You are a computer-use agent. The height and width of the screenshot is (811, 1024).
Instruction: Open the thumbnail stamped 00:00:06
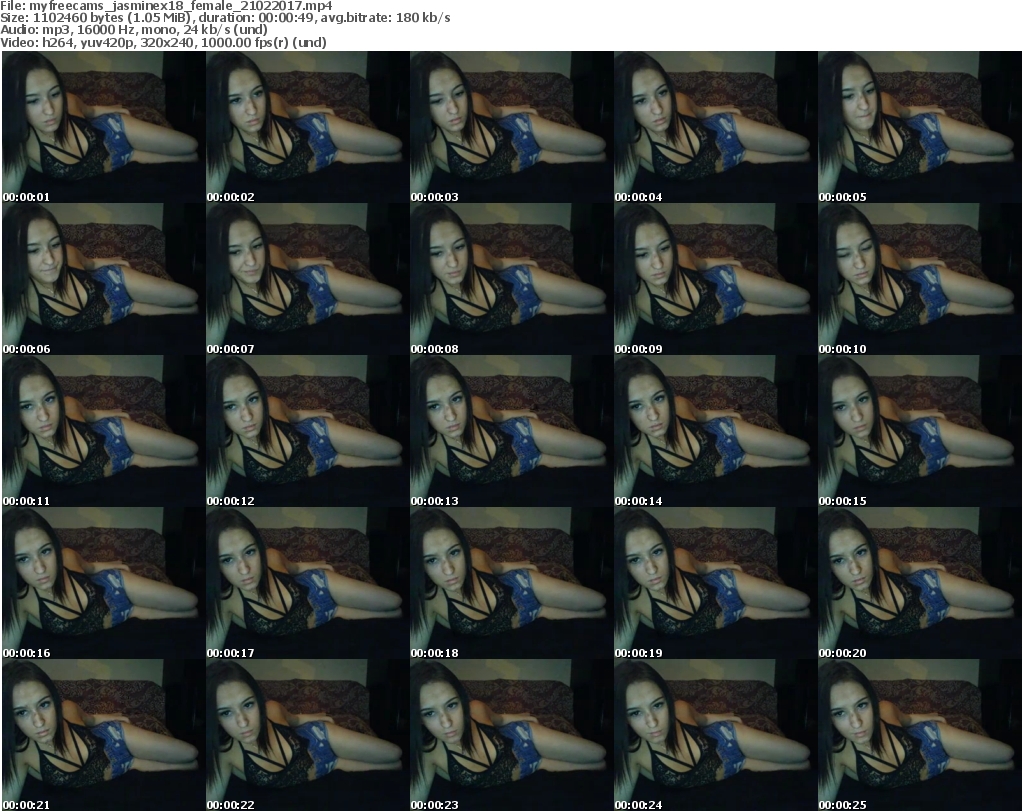tap(103, 279)
